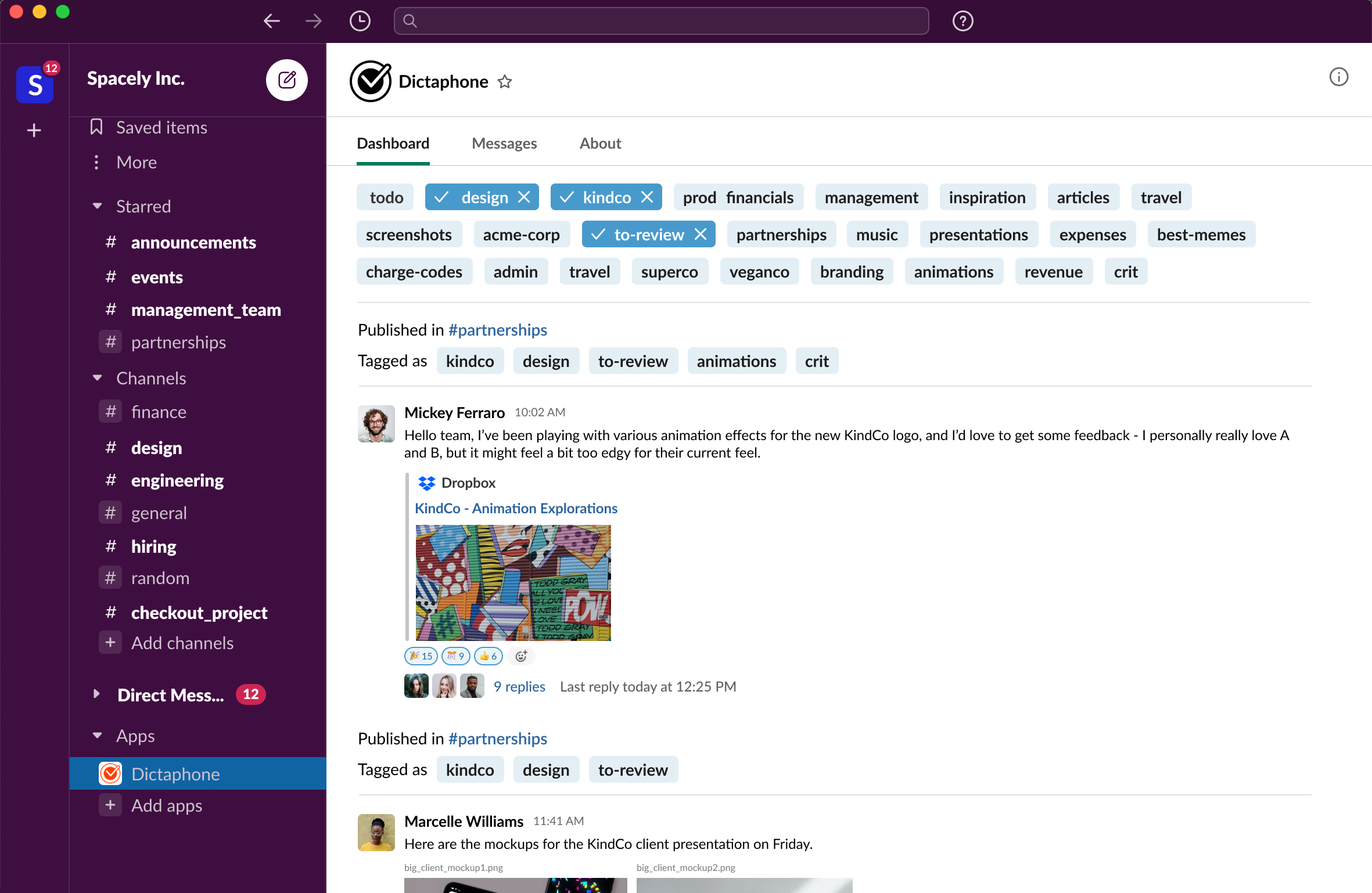The image size is (1372, 893).
Task: Deselect the design tag filter
Action: click(482, 197)
